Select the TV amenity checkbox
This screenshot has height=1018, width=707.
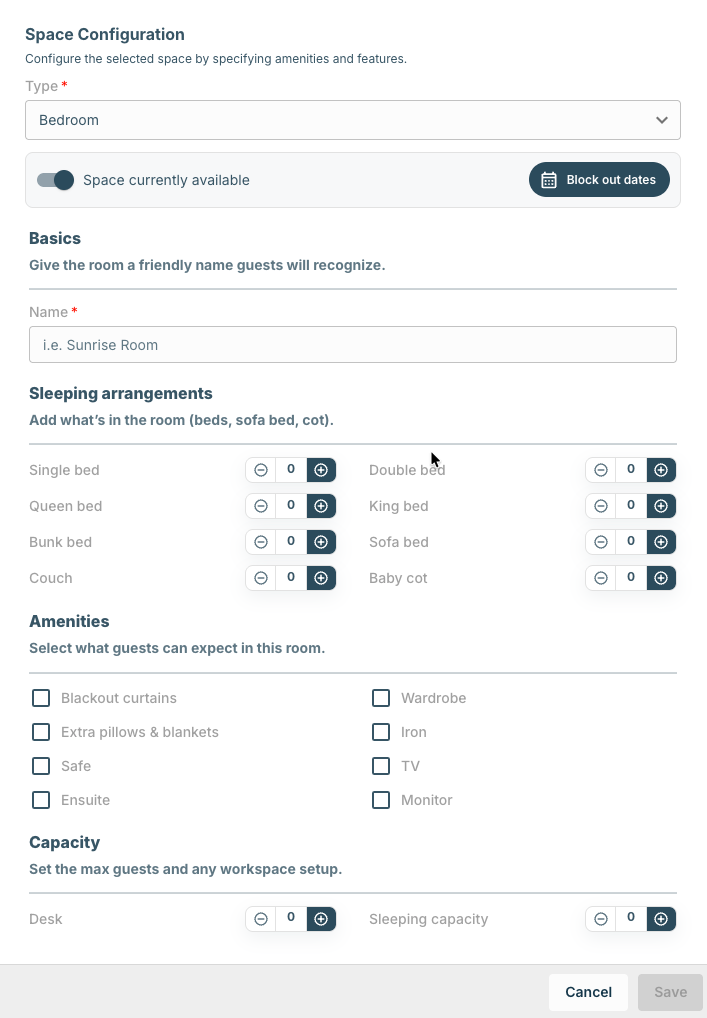tap(381, 766)
